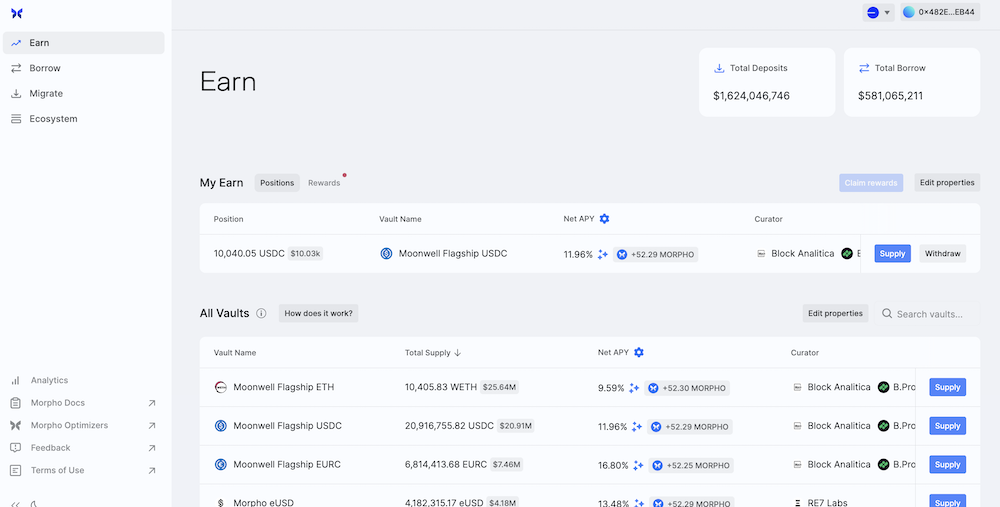Open the Moonwell Flagship ETH vault row
The width and height of the screenshot is (1000, 507).
[x=590, y=387]
